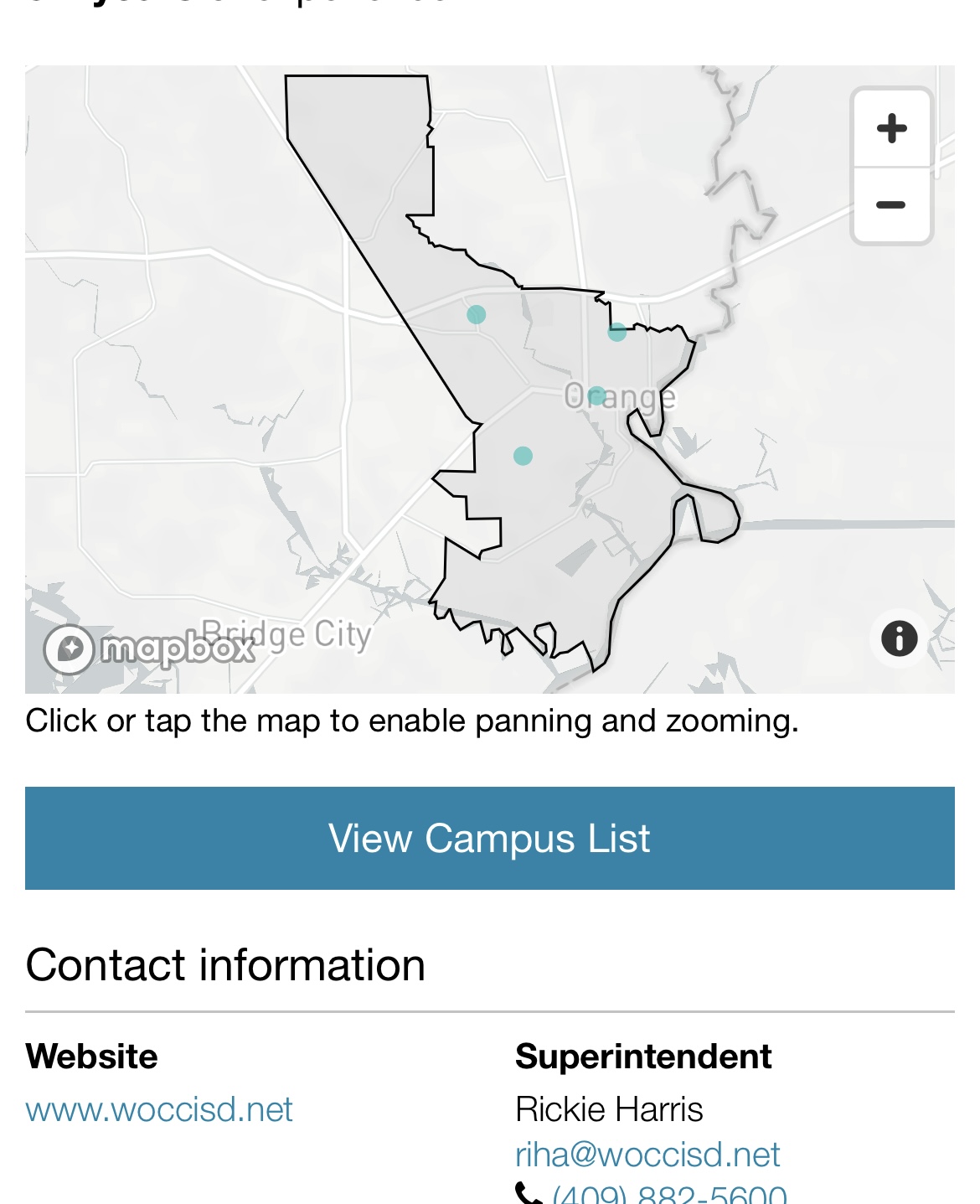
Task: Visit the www.woccisd.net website link
Action: 159,1109
